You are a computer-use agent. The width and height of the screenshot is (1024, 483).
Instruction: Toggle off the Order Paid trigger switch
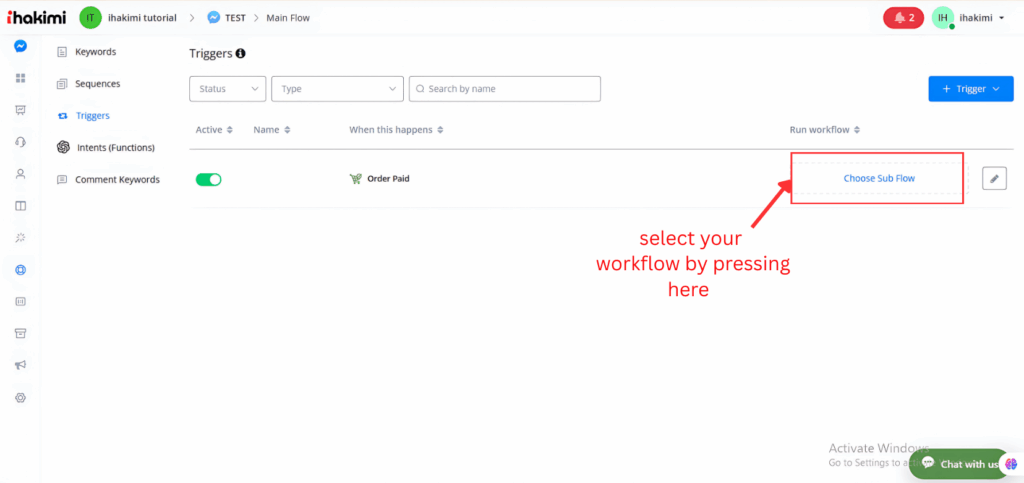coord(208,179)
